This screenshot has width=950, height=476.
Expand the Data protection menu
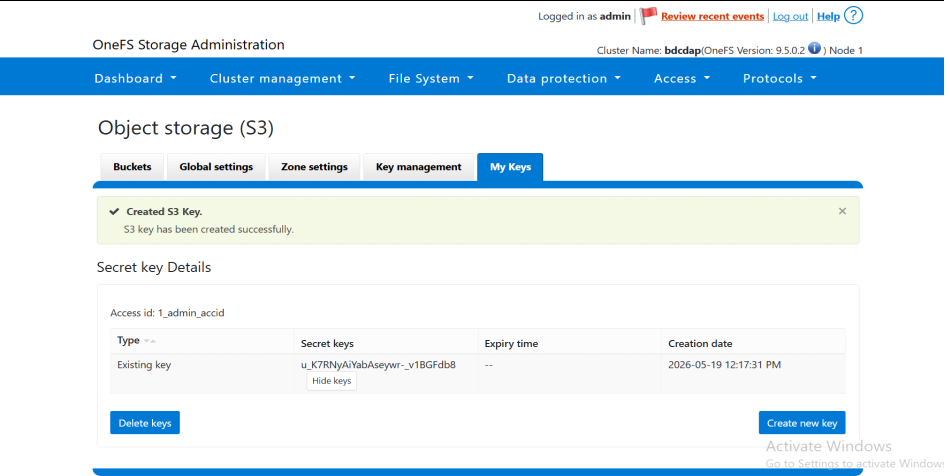point(563,78)
